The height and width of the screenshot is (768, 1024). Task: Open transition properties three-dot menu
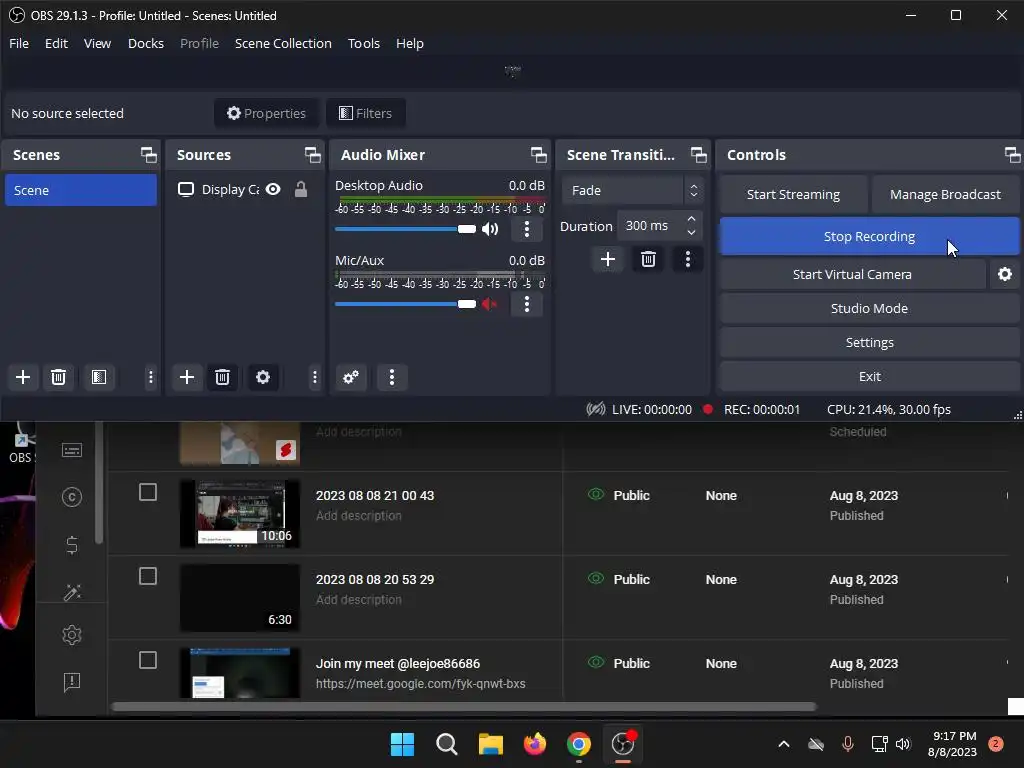coord(688,259)
